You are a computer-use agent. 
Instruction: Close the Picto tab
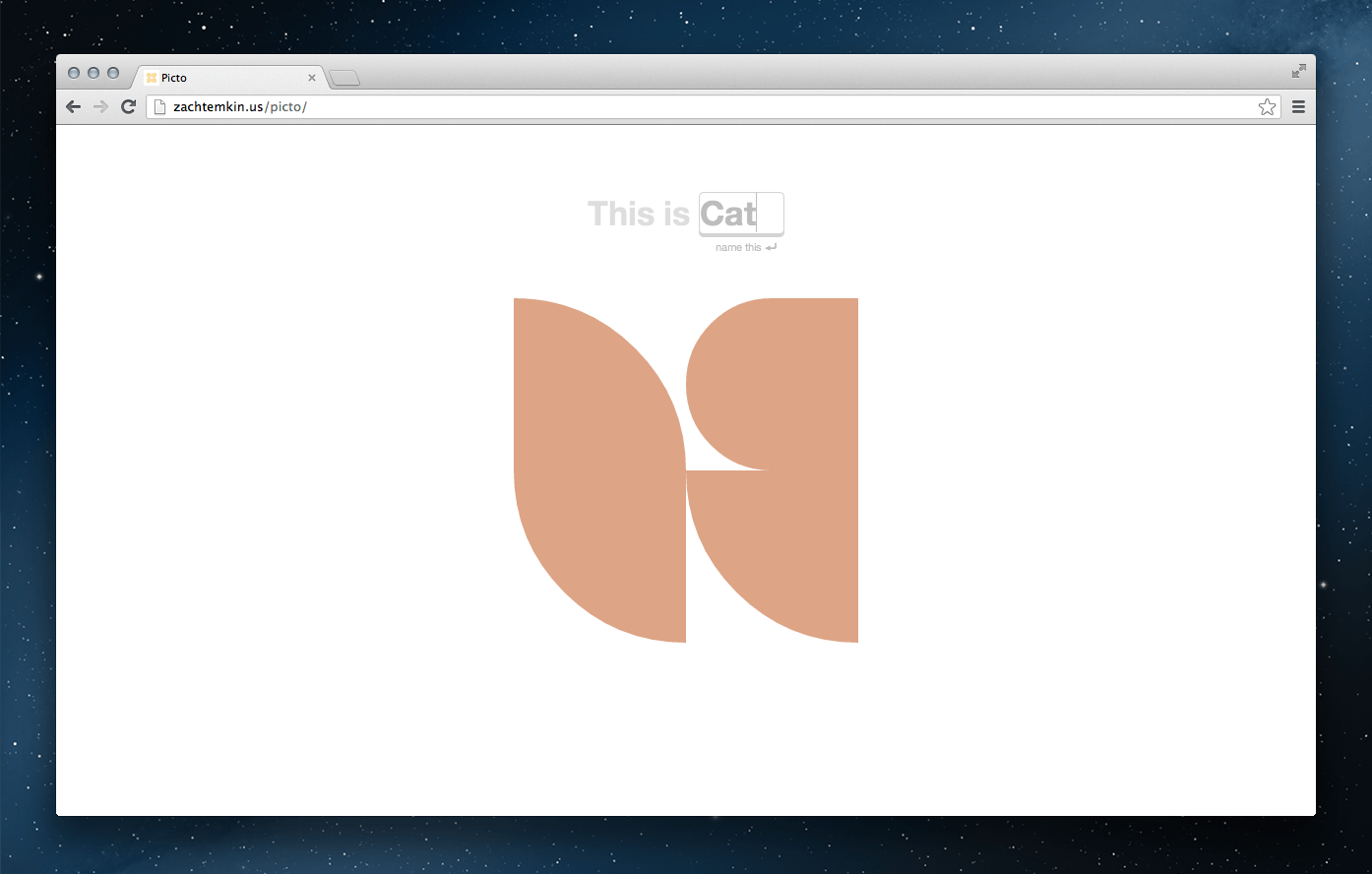tap(312, 78)
